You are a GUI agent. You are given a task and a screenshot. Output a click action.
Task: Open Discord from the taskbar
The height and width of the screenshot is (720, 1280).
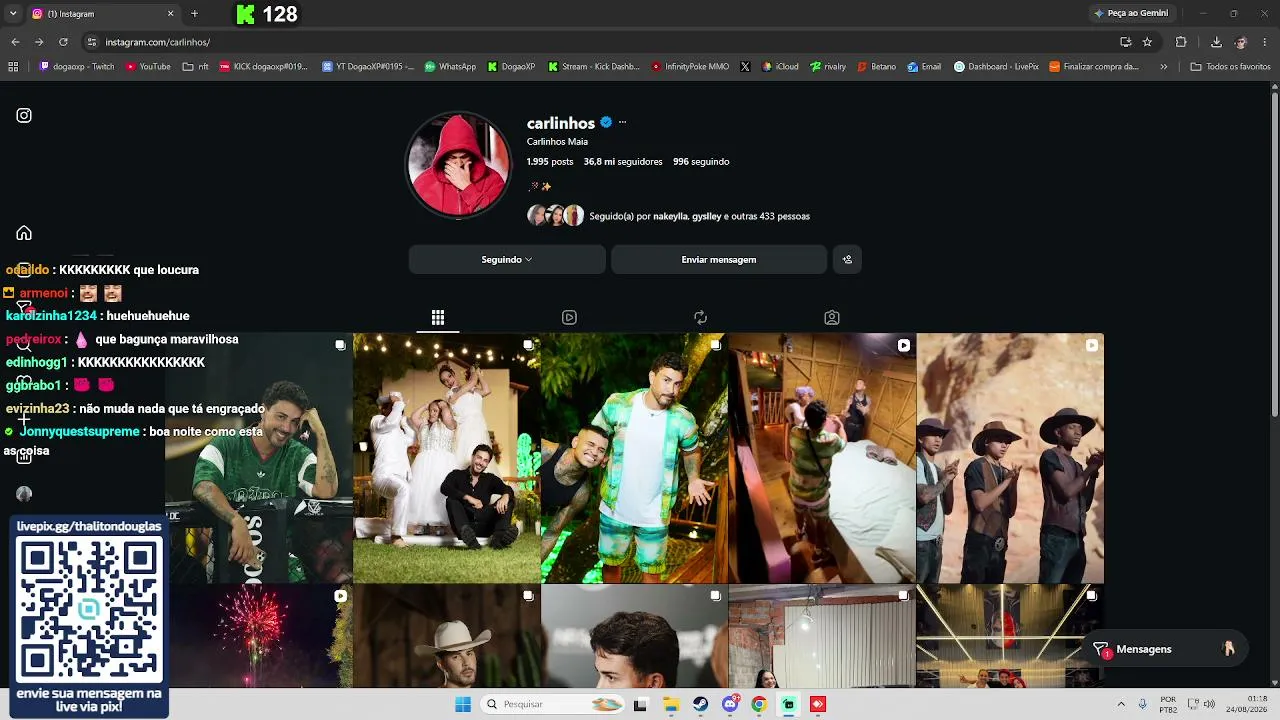click(731, 704)
